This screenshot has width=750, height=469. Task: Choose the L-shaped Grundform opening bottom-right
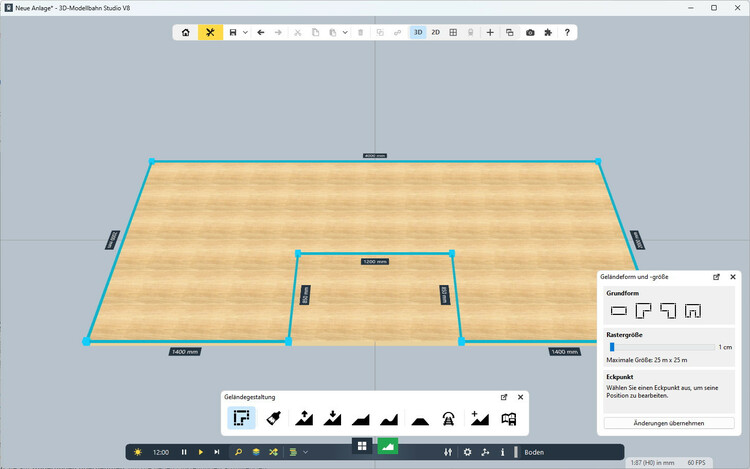[643, 311]
